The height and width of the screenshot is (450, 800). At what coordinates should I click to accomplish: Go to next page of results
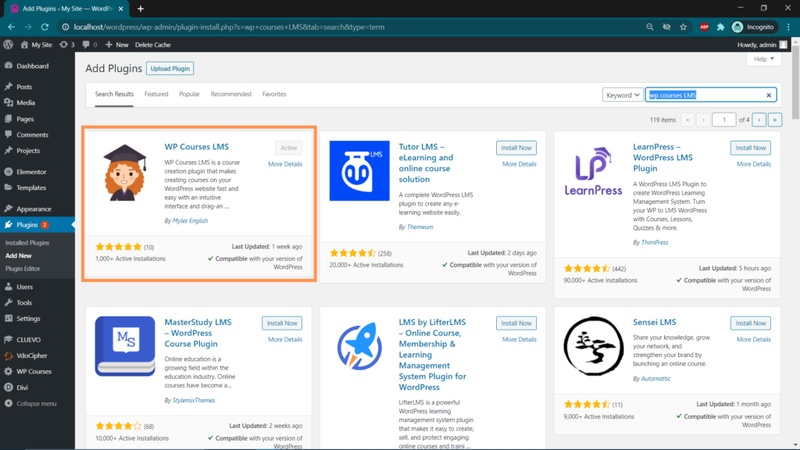tap(759, 120)
